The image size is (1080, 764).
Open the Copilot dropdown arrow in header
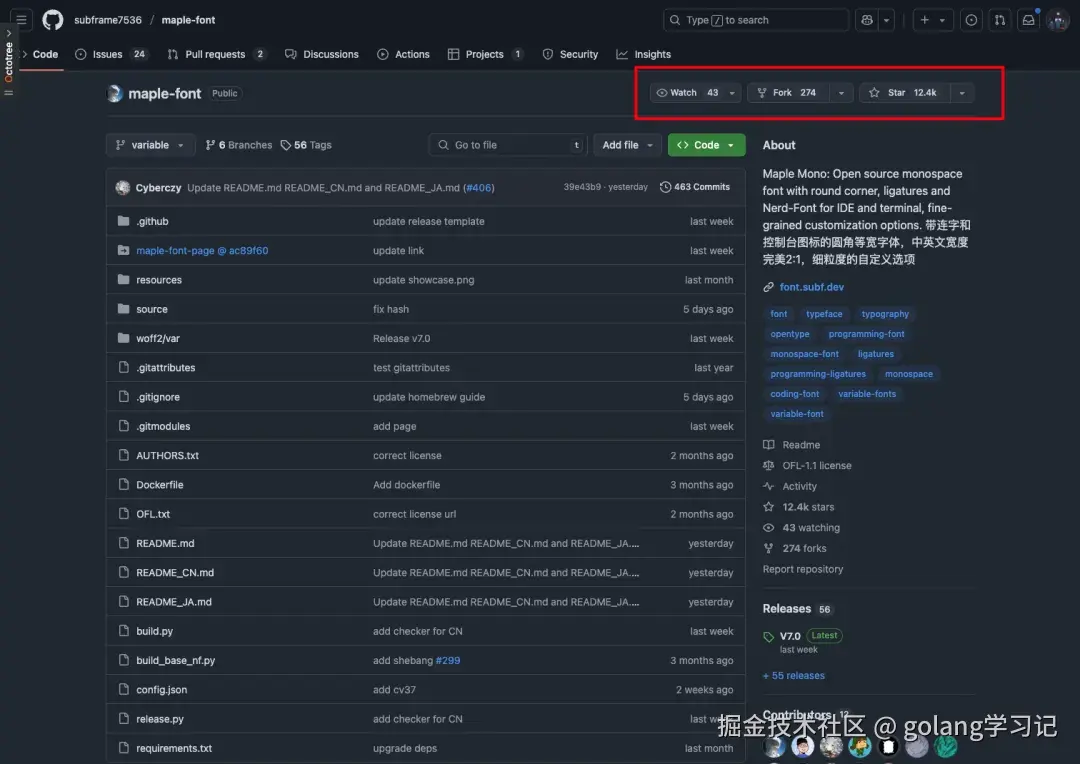[x=886, y=20]
